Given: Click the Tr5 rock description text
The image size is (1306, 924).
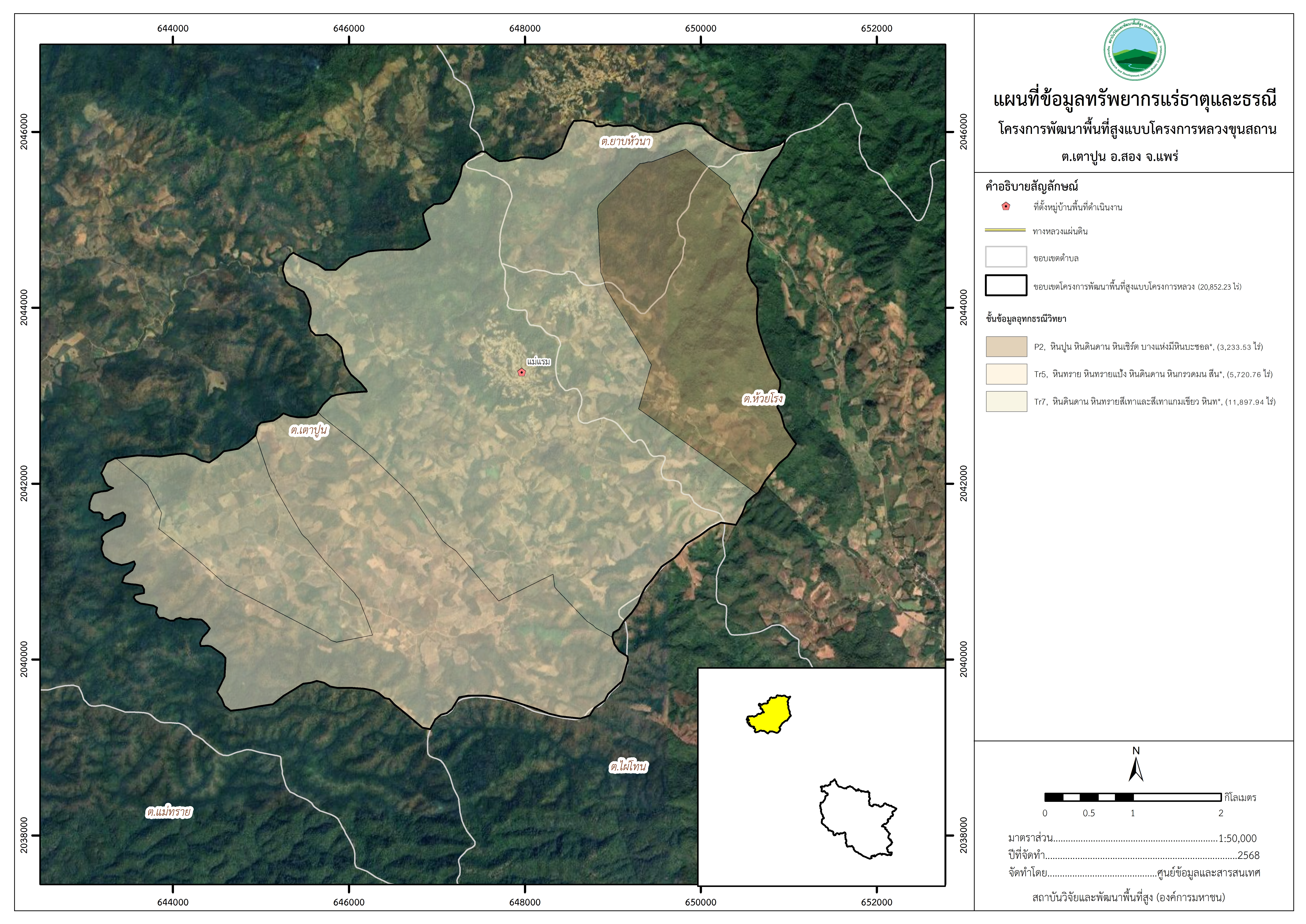Looking at the screenshot, I should [1153, 374].
